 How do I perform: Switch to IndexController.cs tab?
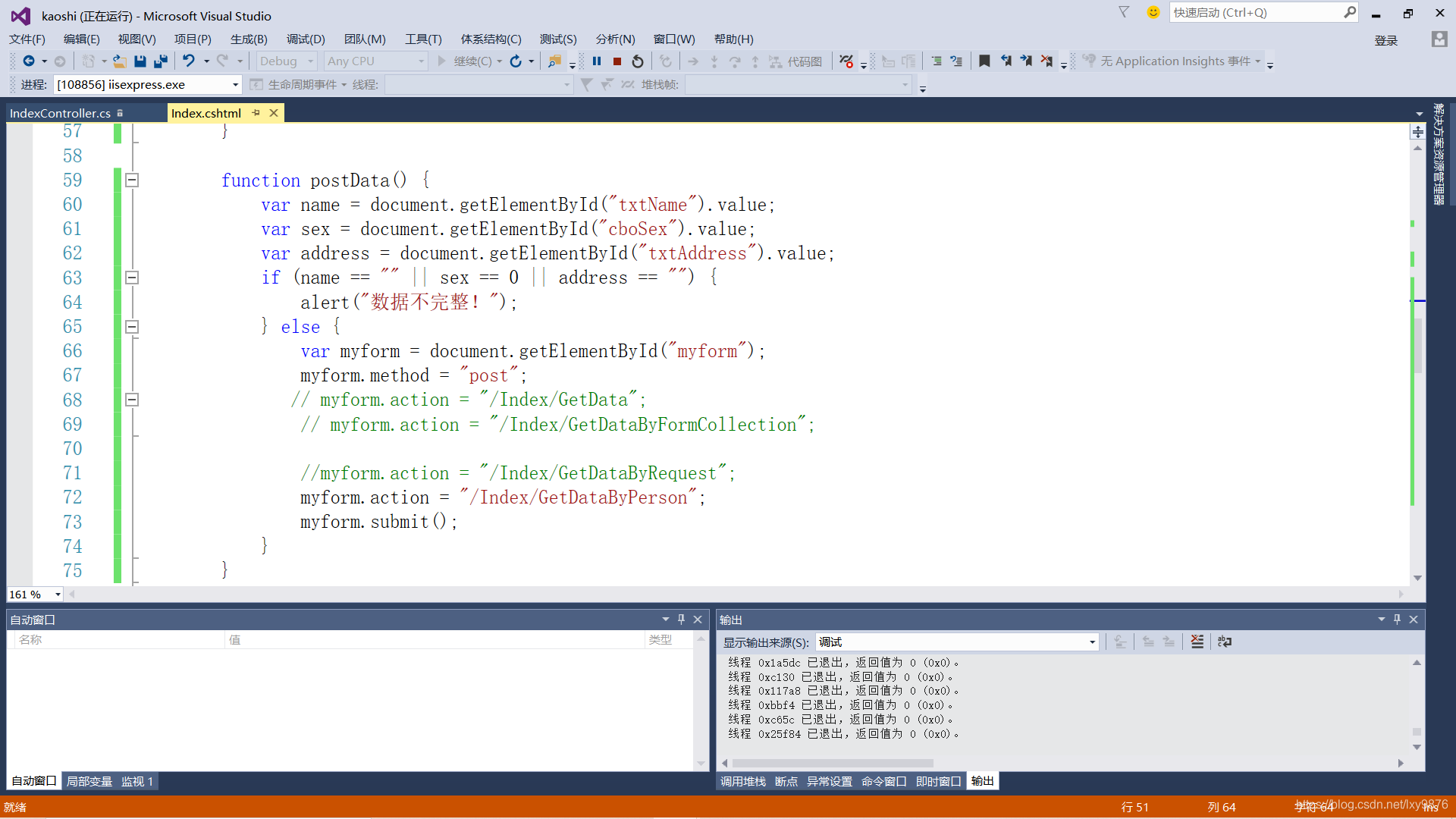pos(61,113)
